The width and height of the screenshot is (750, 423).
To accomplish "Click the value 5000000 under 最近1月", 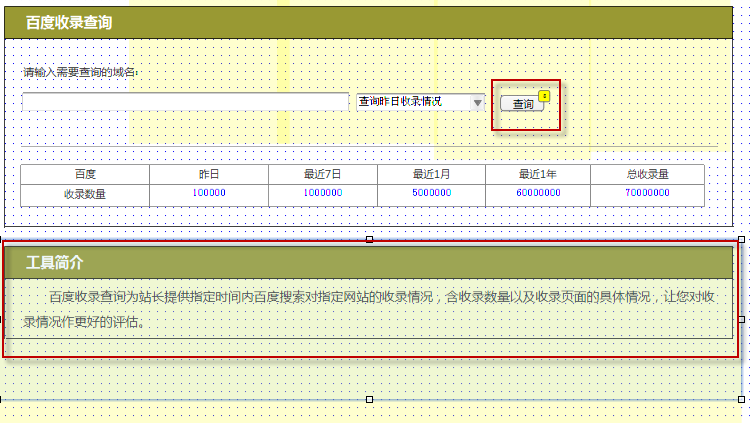I will (432, 193).
